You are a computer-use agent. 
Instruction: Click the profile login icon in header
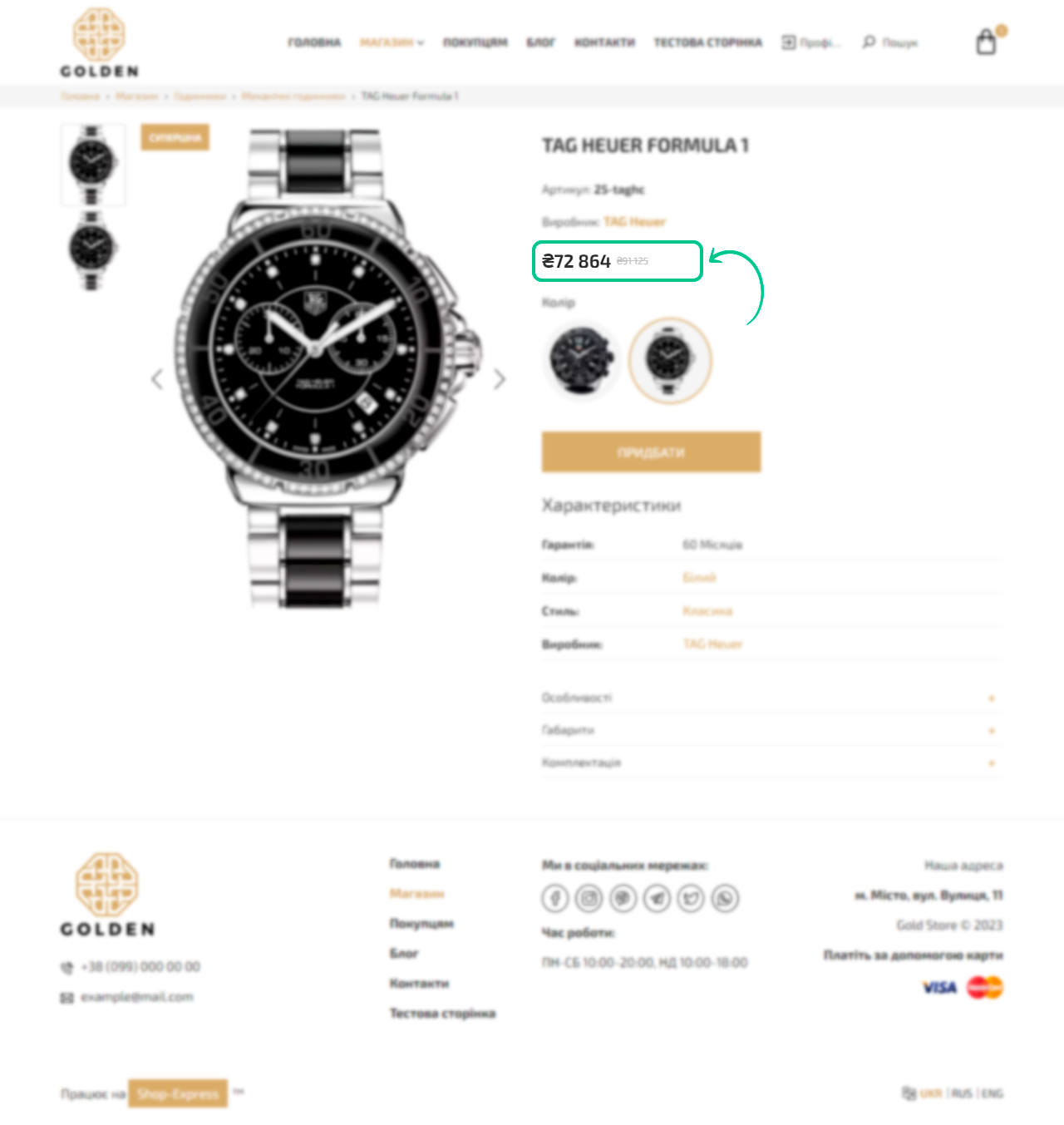pyautogui.click(x=788, y=42)
